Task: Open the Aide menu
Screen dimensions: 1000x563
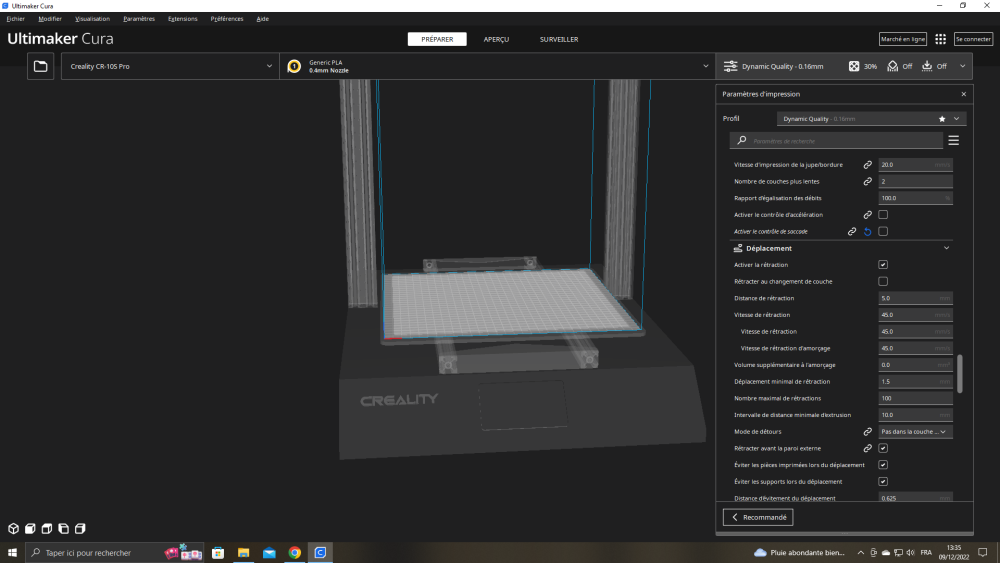Action: 262,19
